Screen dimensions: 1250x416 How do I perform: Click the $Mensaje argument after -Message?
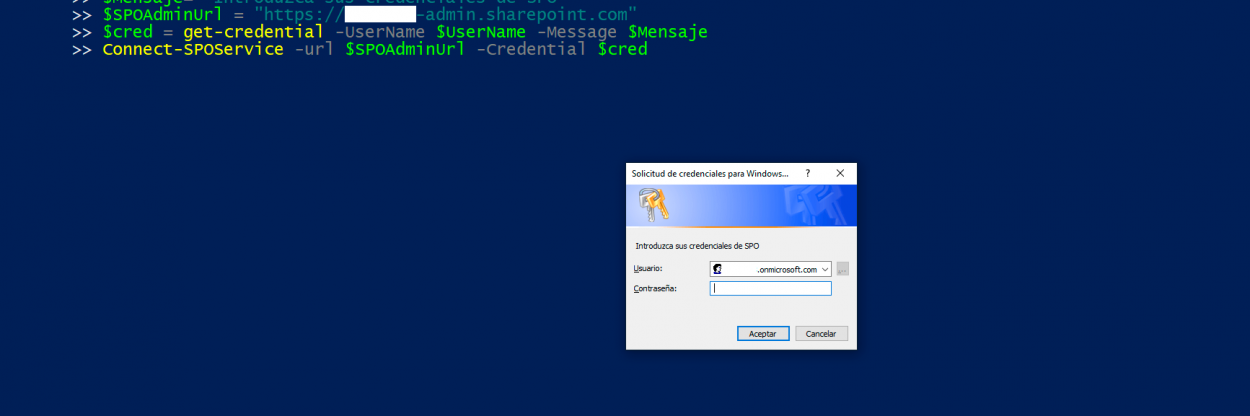[667, 32]
